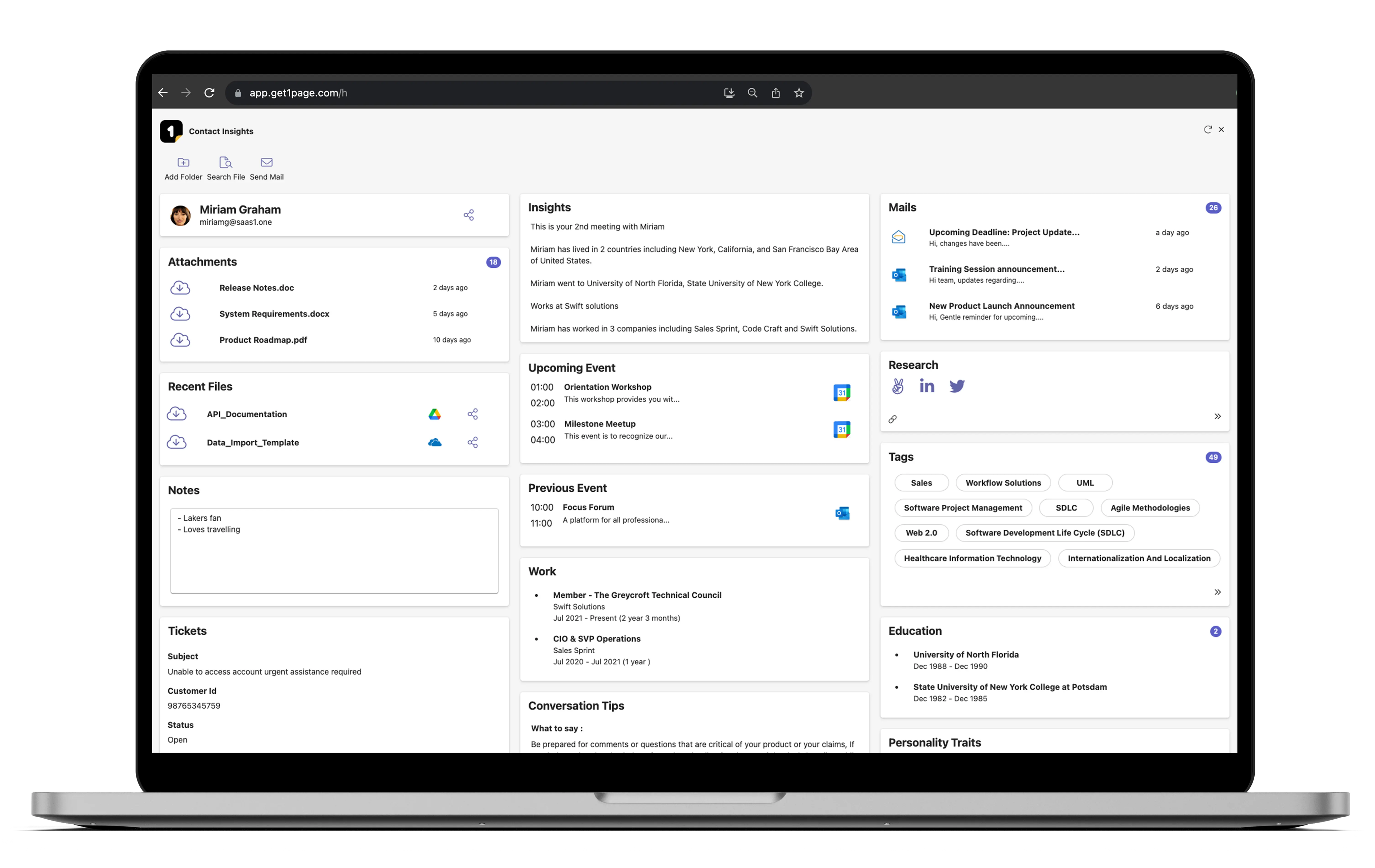This screenshot has width=1375, height=868.
Task: Select the Workflow Solutions tag
Action: coord(1003,482)
